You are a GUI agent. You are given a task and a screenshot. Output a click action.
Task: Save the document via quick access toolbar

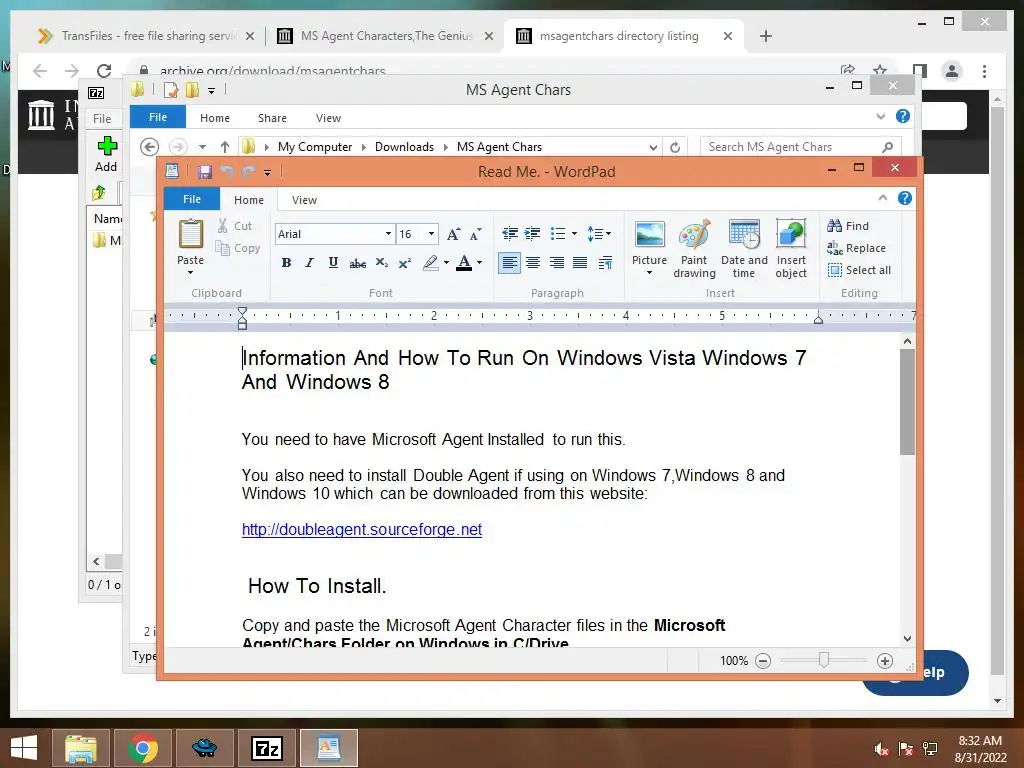(x=204, y=172)
